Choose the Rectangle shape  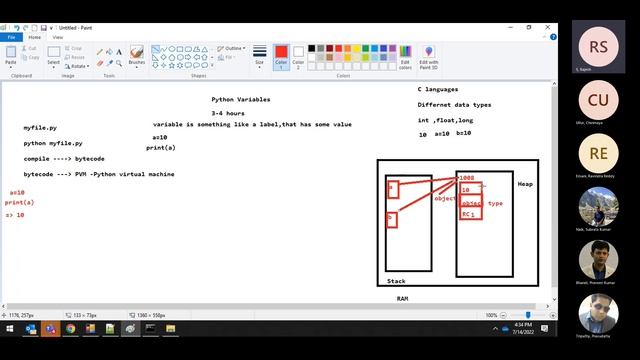pos(180,49)
